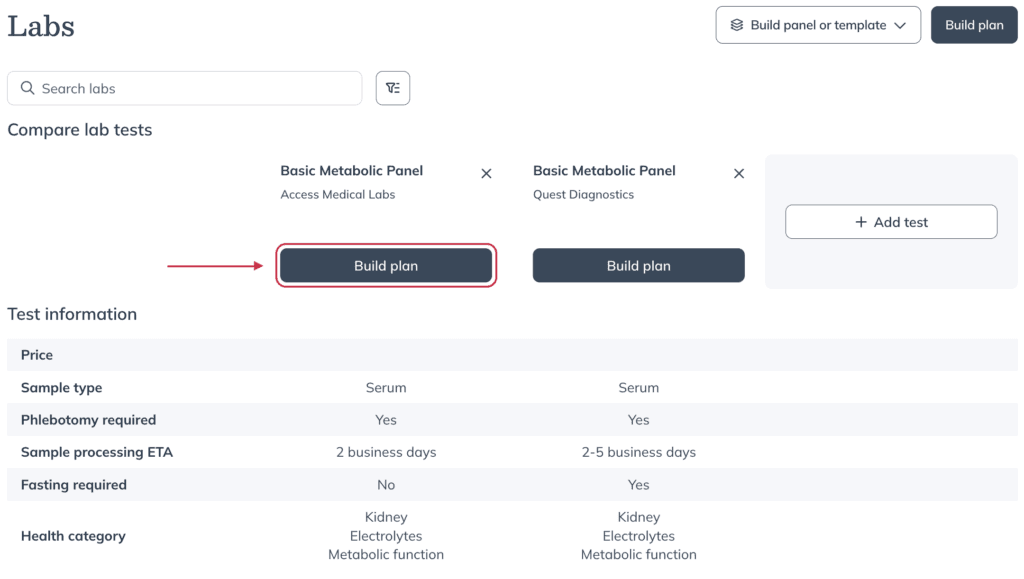The width and height of the screenshot is (1024, 579).
Task: Expand the Build panel or template chevron
Action: (900, 25)
